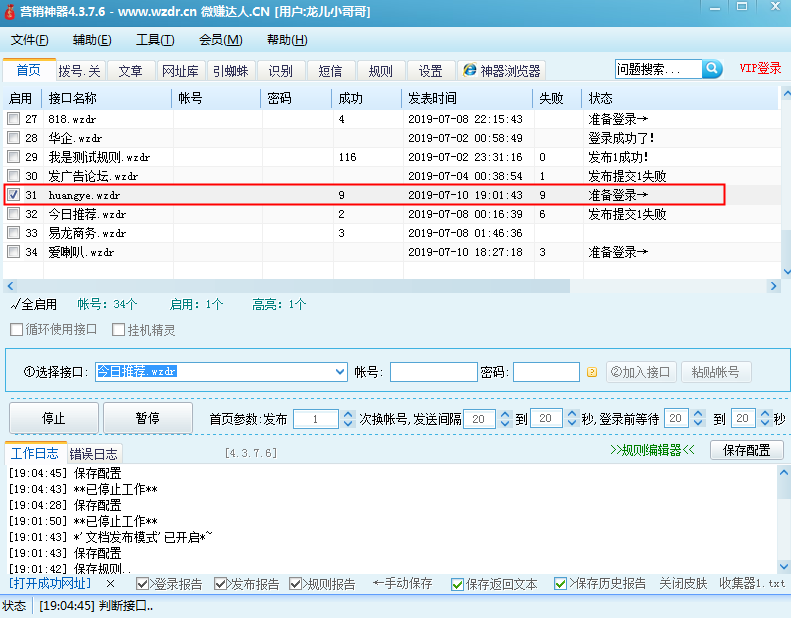Check the box for row 33 易龙商务.wzdr

coord(14,233)
